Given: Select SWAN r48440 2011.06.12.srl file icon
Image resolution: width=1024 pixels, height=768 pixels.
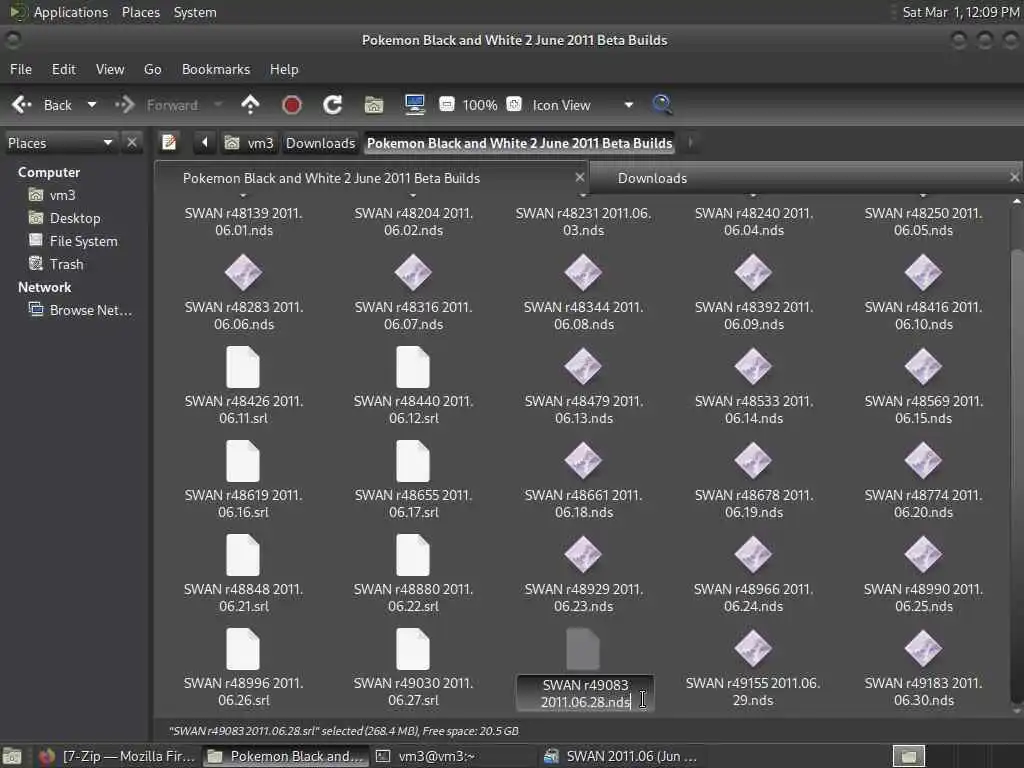Looking at the screenshot, I should pos(413,367).
